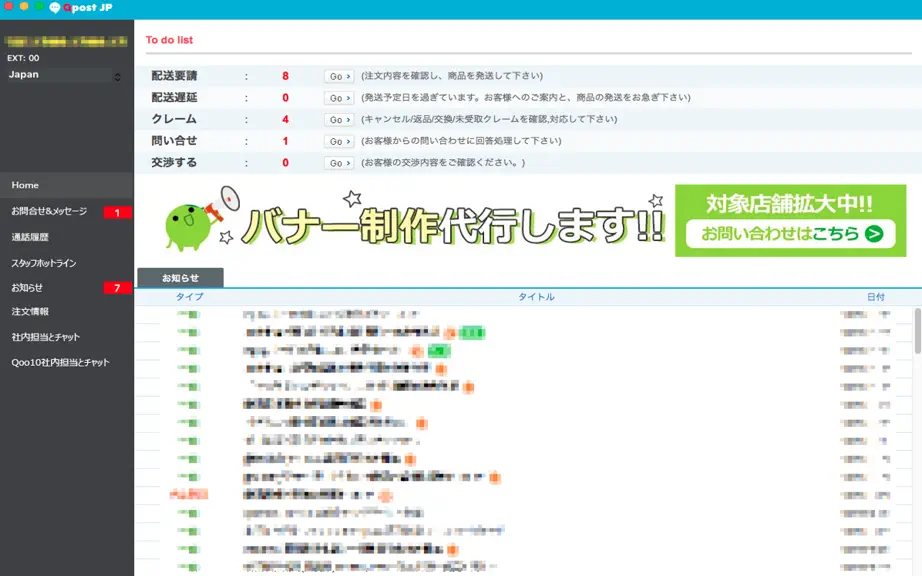Open the red badge 1 for お問合せ&メッセージ
The width and height of the screenshot is (922, 576).
click(117, 212)
